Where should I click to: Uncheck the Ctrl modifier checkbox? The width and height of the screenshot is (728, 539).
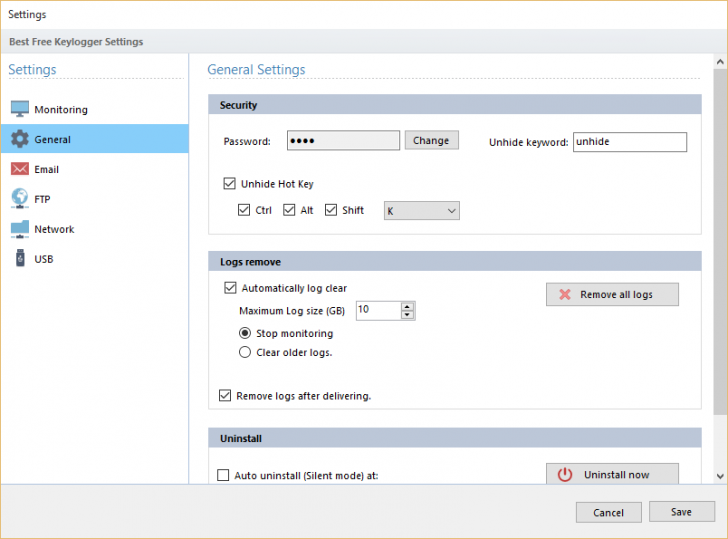pos(244,210)
